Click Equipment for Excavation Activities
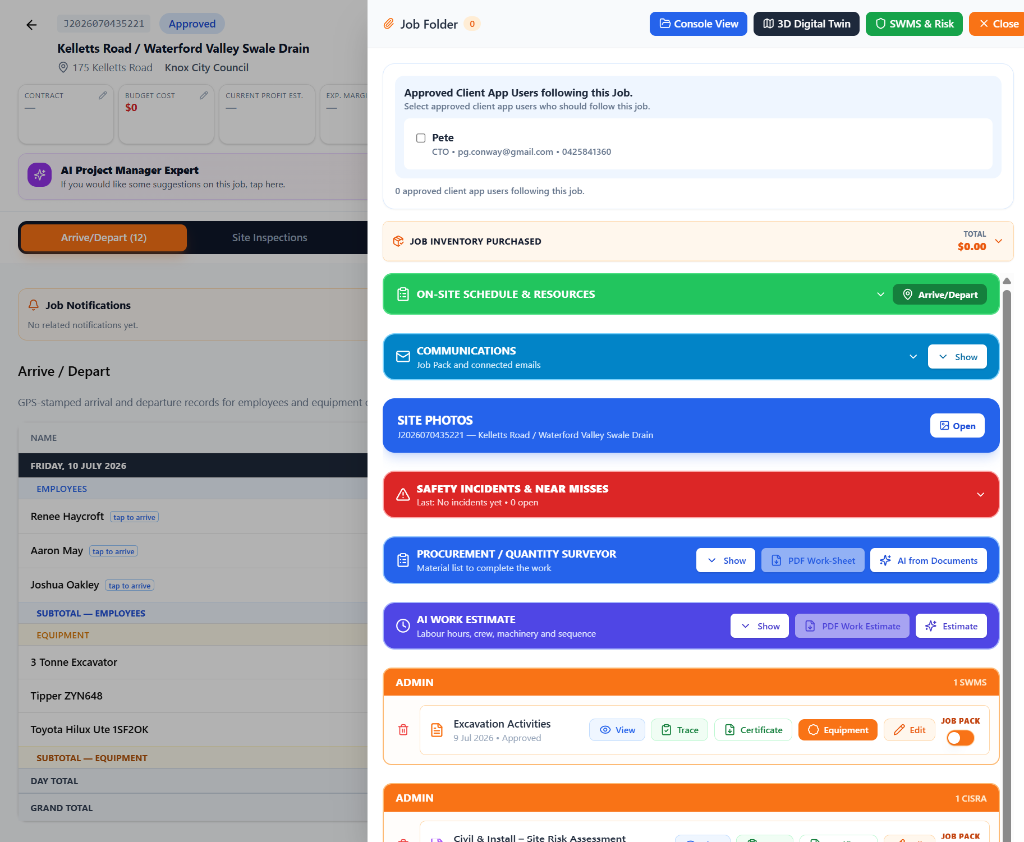Image resolution: width=1024 pixels, height=842 pixels. click(x=838, y=730)
